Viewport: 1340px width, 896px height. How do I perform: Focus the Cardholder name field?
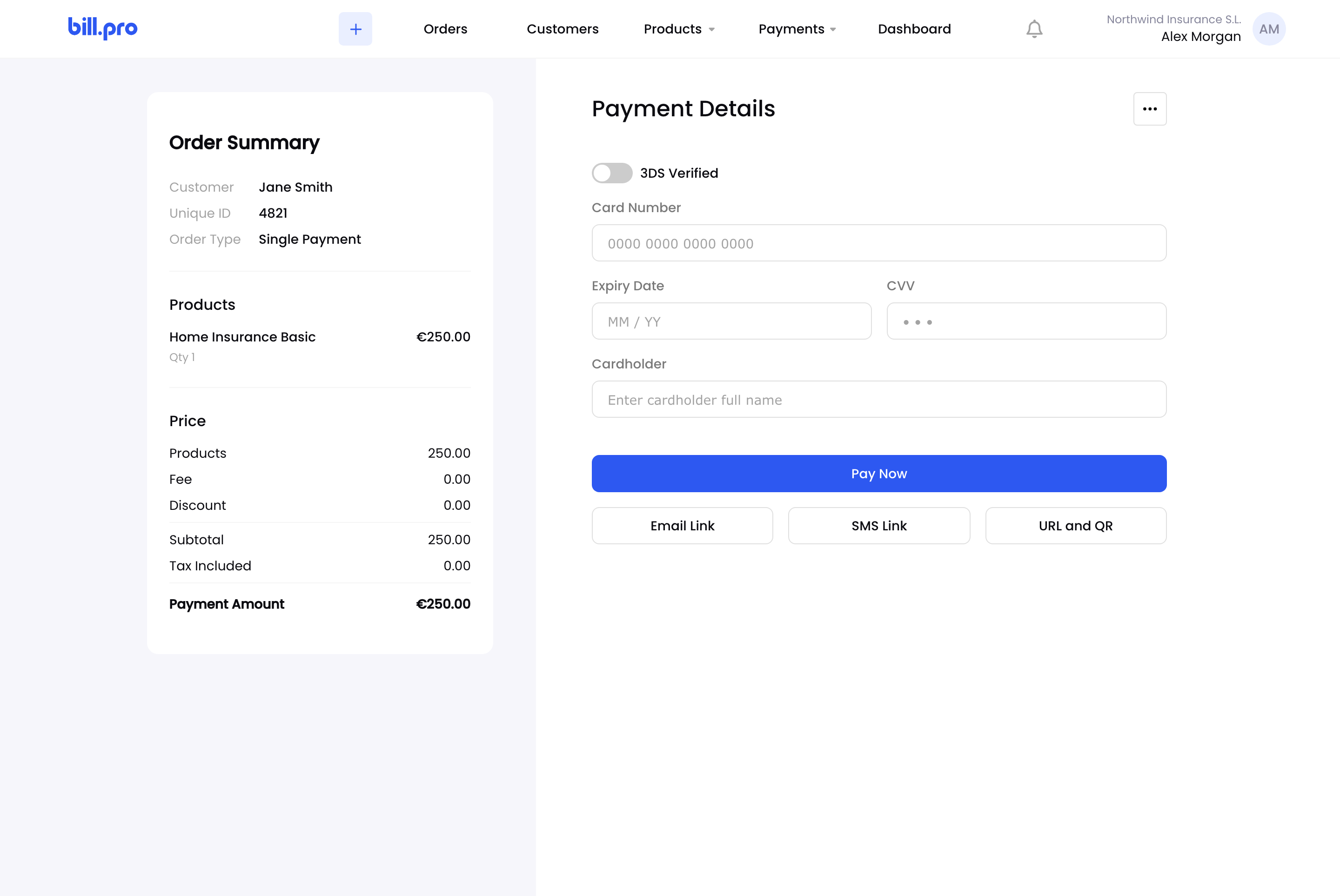pos(879,400)
